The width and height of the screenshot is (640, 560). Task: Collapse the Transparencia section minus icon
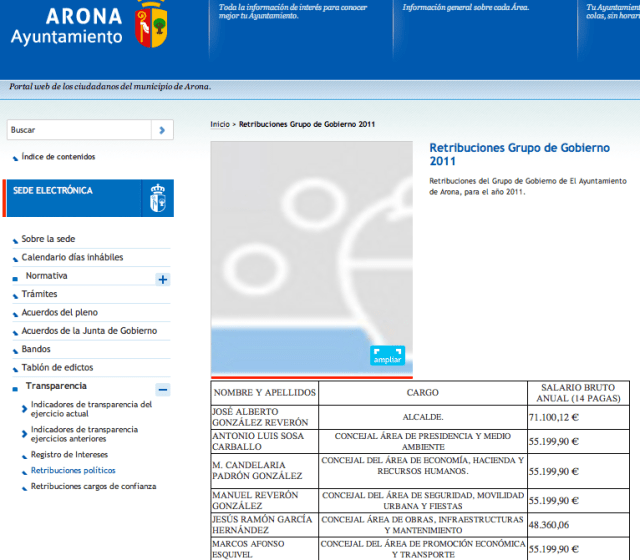[x=163, y=389]
